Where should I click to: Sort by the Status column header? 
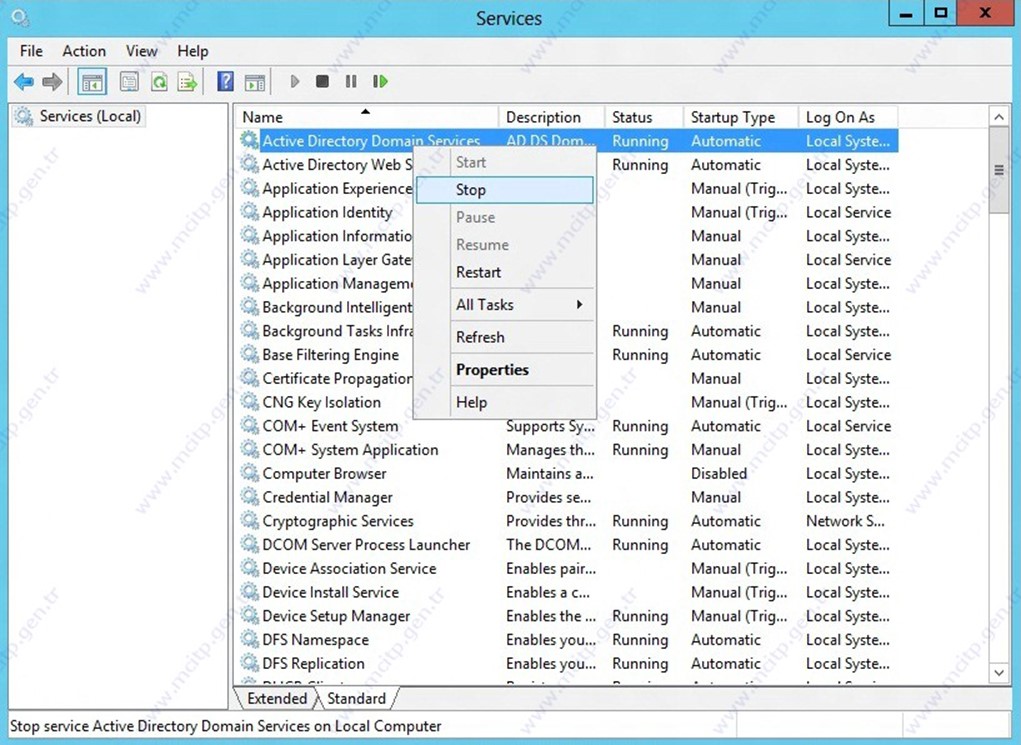(644, 117)
